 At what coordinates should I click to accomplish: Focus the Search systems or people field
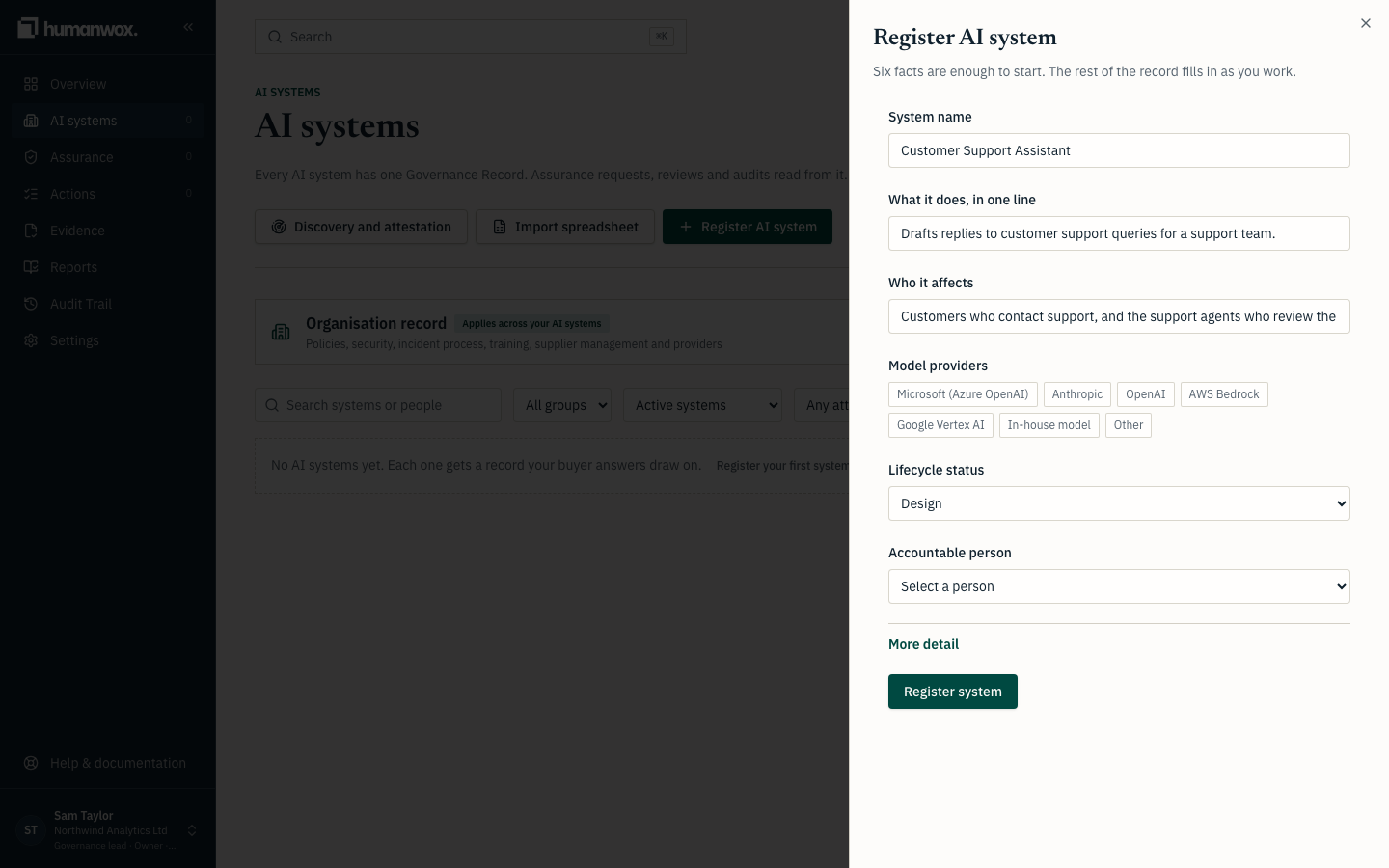[378, 405]
